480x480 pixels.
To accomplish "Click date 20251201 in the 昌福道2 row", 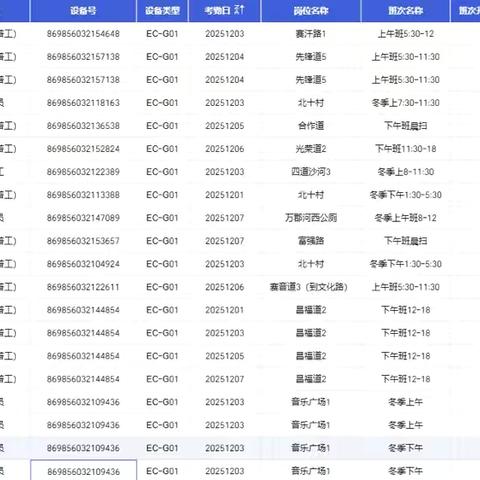I will pyautogui.click(x=225, y=310).
